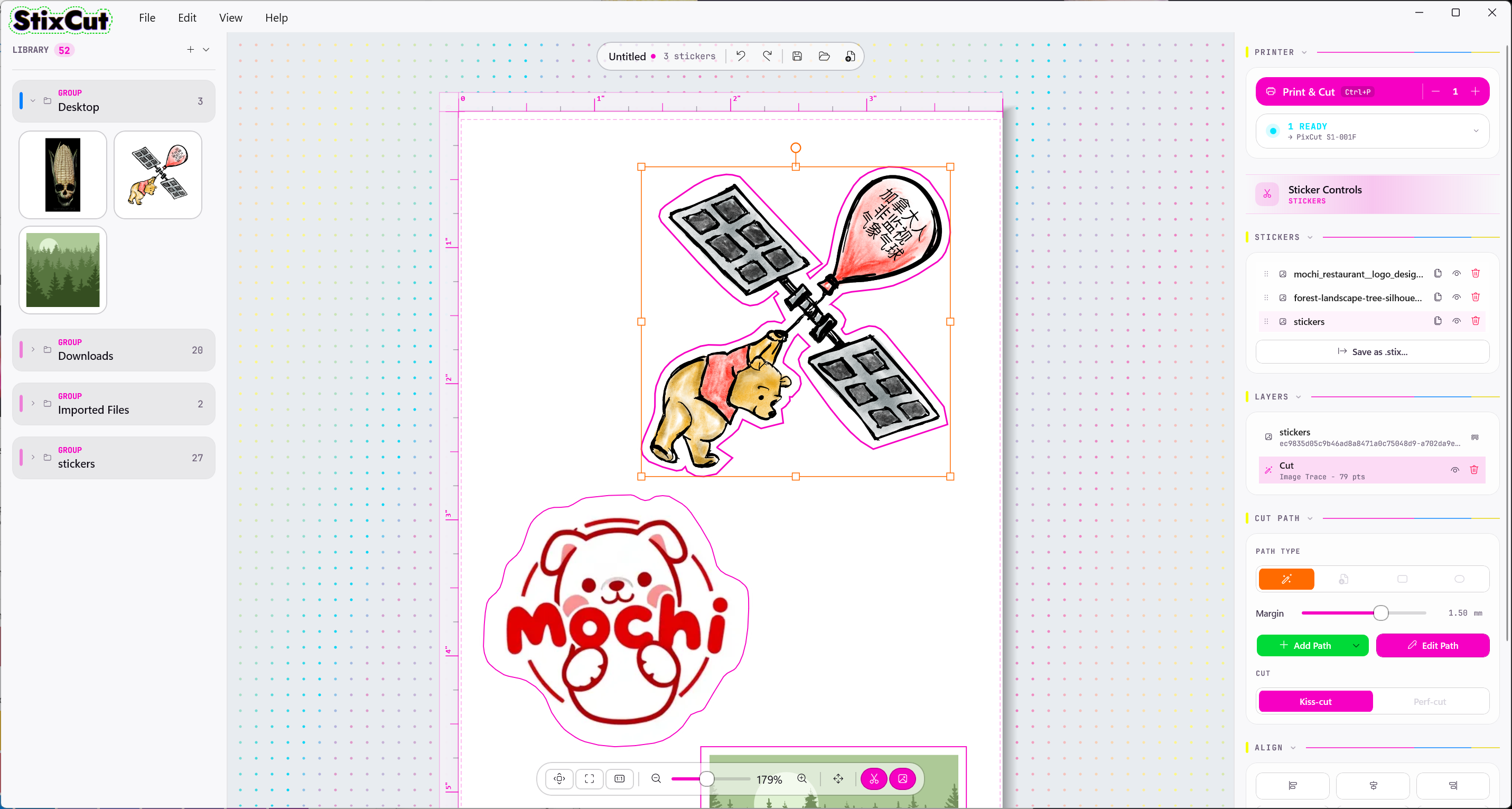Click the zoom in magnifier icon
Screen dimensions: 1512x809
[802, 778]
